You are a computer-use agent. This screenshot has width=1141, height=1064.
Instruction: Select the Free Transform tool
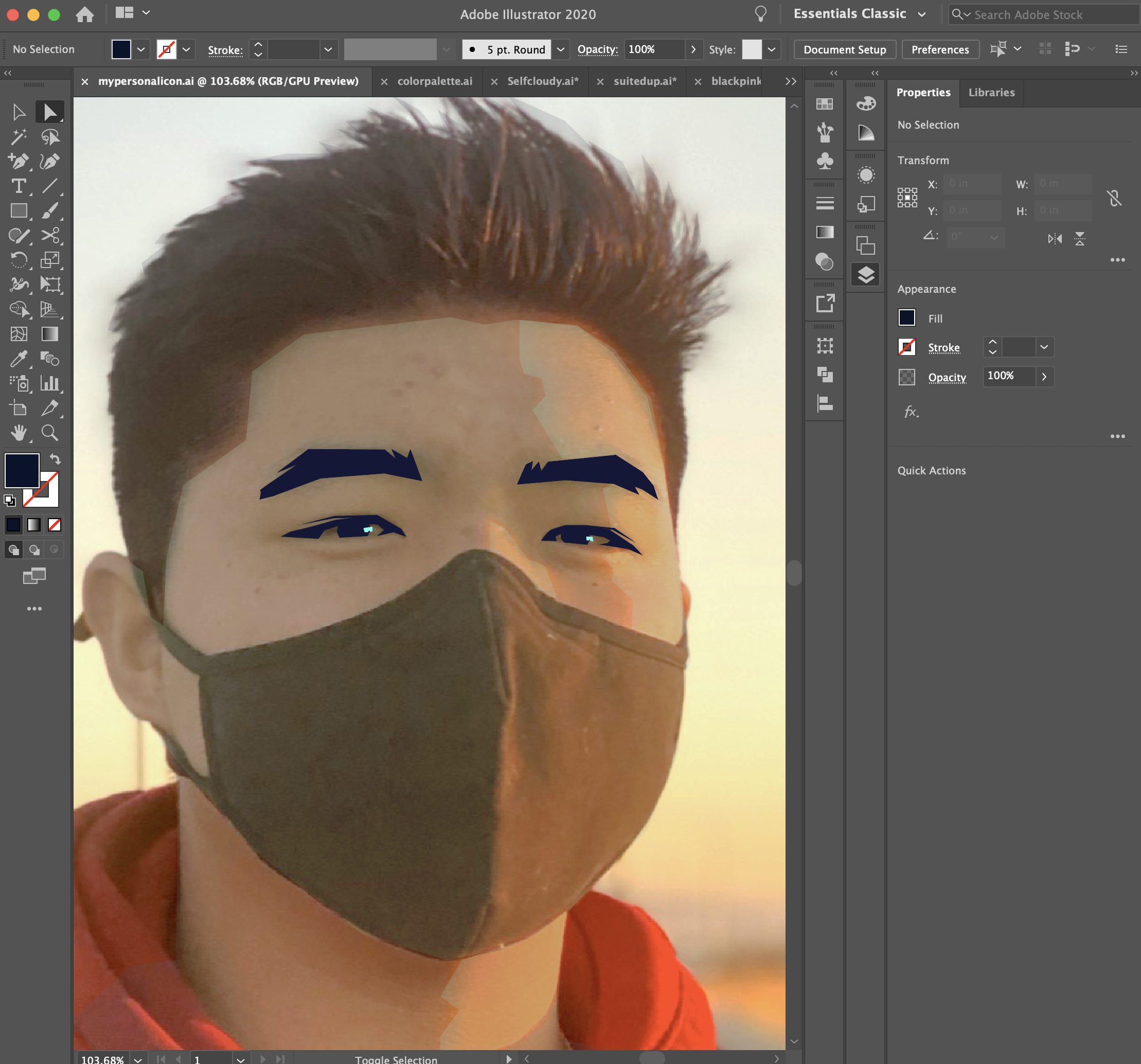coord(50,285)
